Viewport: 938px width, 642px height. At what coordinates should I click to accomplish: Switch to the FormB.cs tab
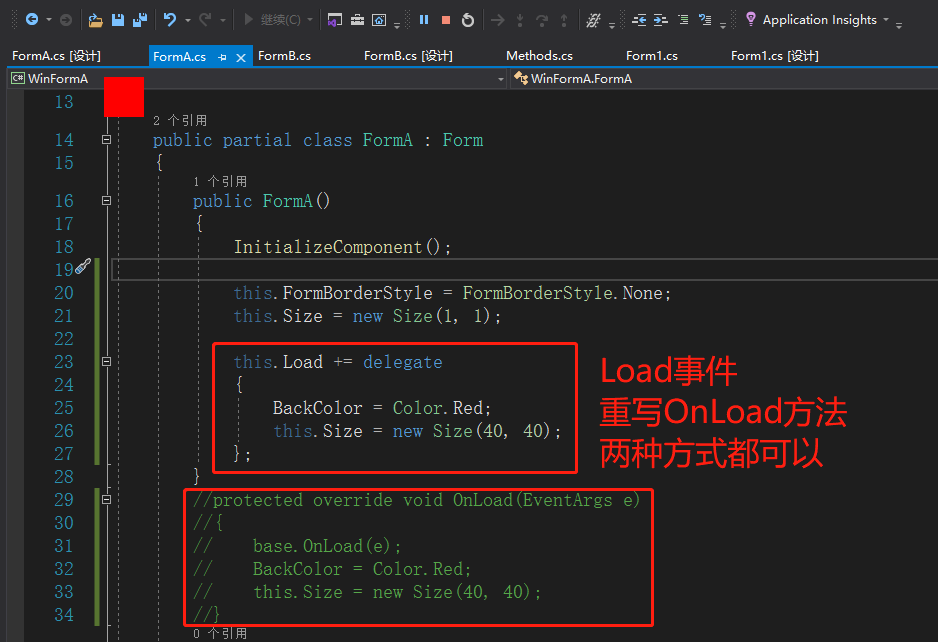pos(284,56)
